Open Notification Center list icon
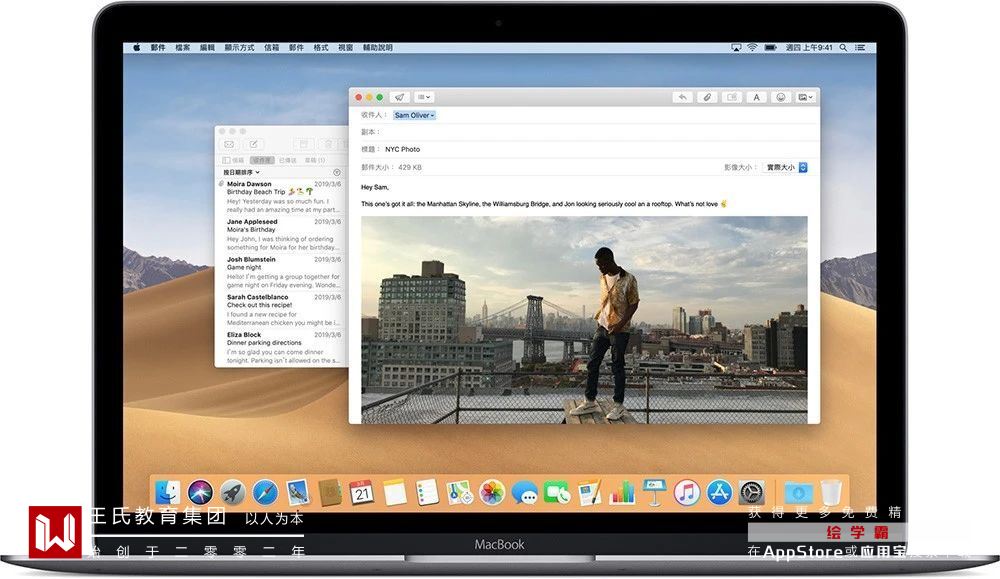The height and width of the screenshot is (579, 1000). click(x=860, y=48)
